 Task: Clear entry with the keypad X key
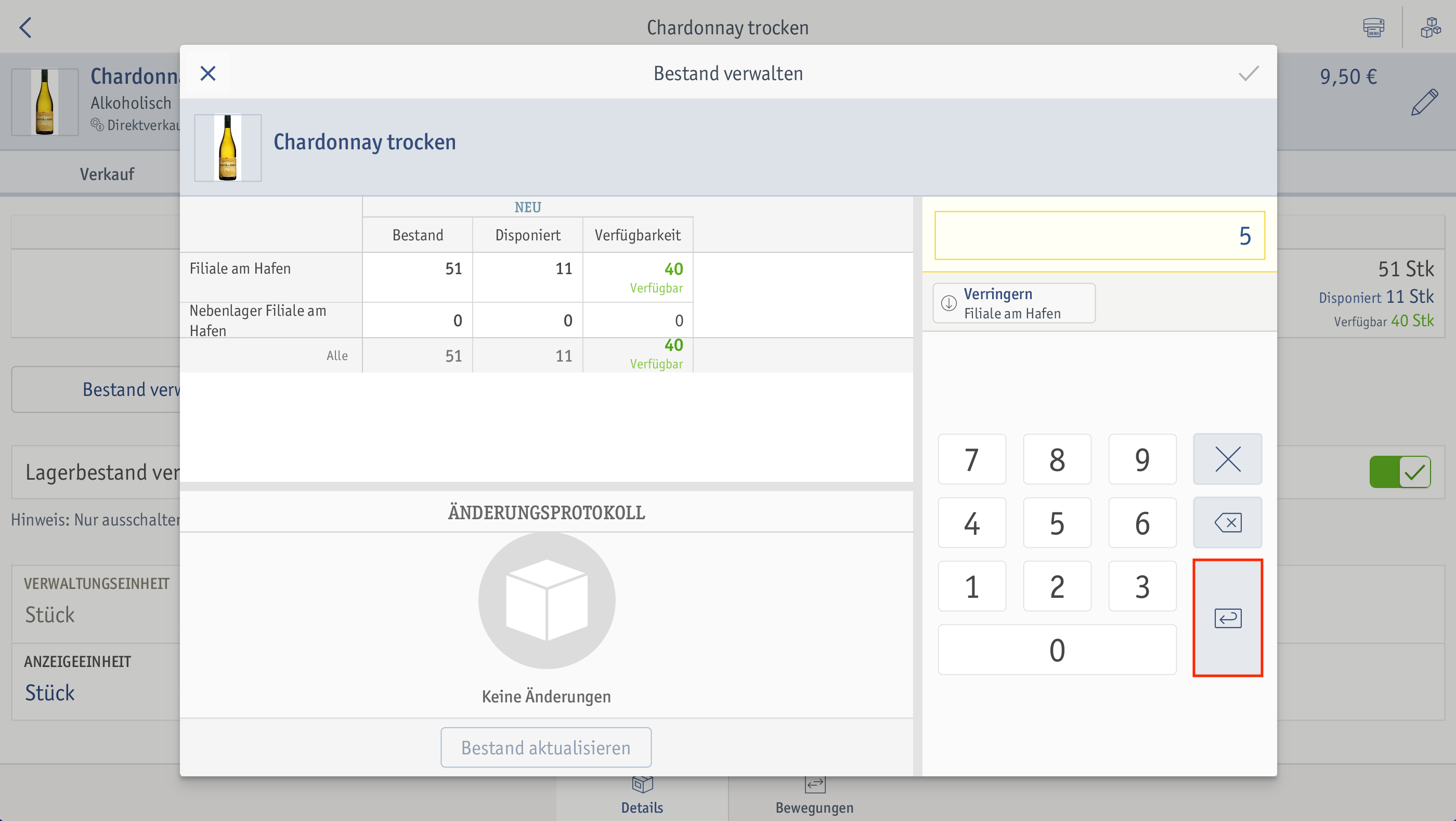pos(1227,458)
